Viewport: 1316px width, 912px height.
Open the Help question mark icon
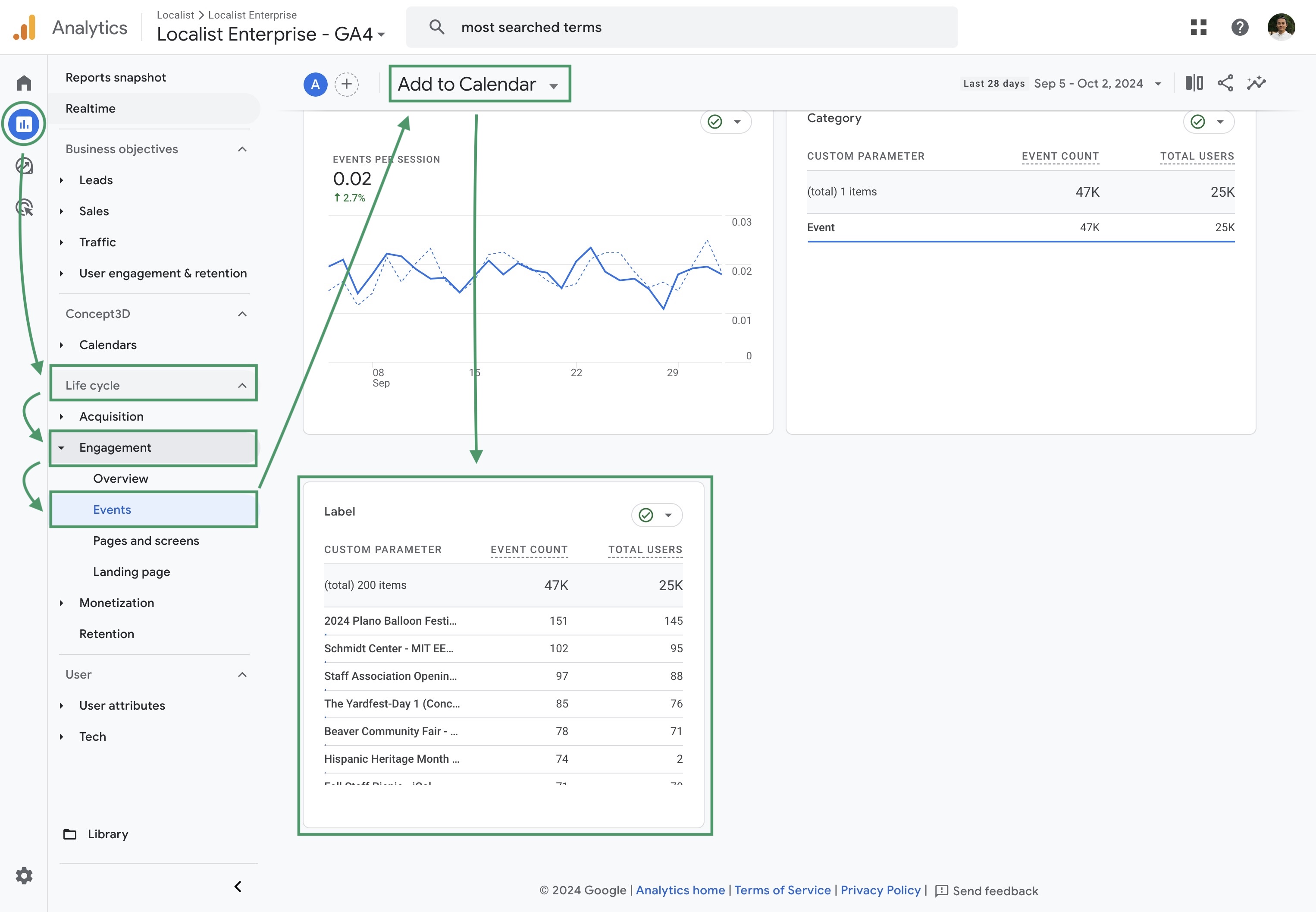(1239, 27)
